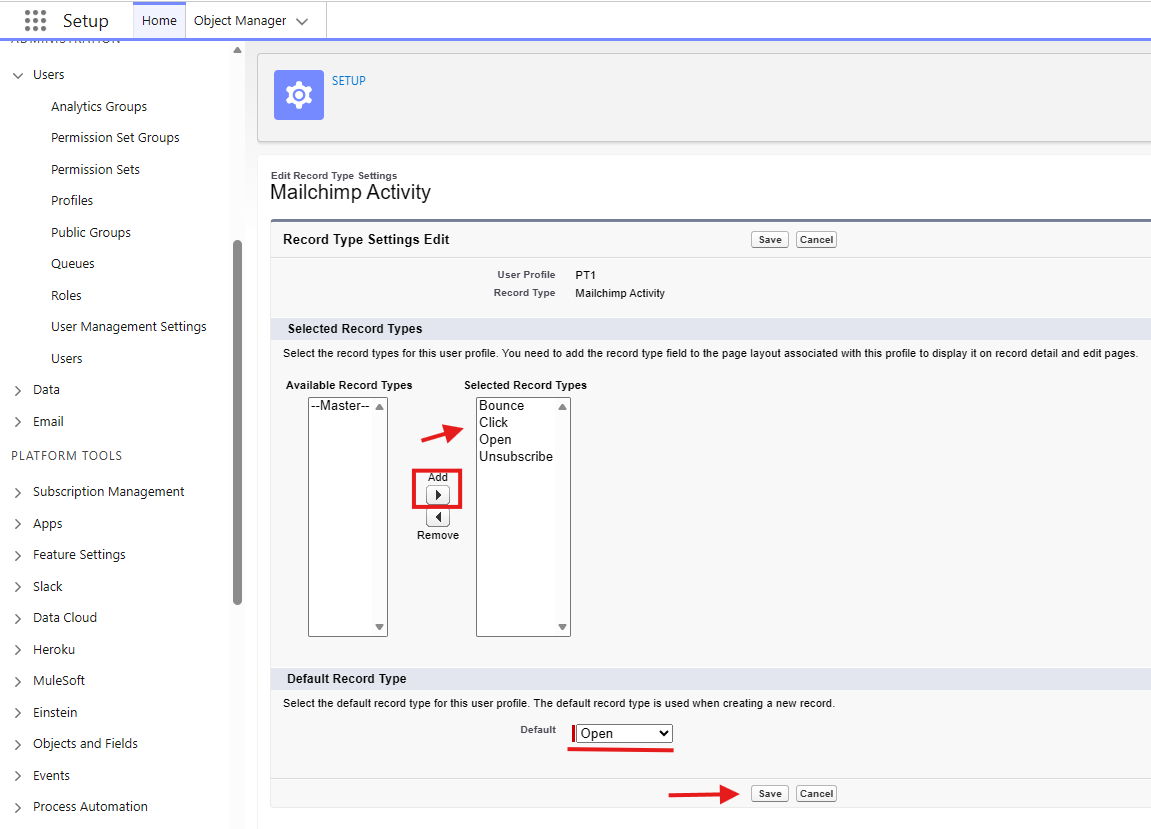Expand the Events section

coord(18,777)
